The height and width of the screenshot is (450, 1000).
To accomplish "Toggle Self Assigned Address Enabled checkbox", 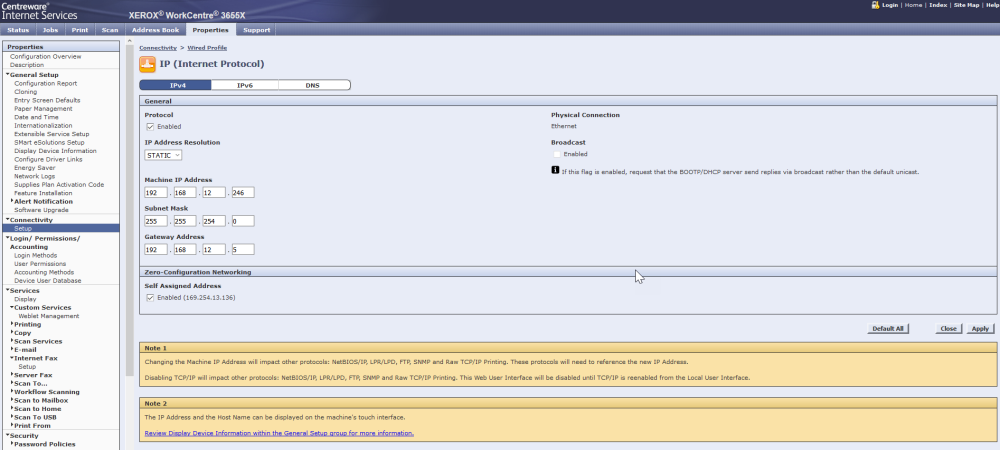I will [x=150, y=298].
